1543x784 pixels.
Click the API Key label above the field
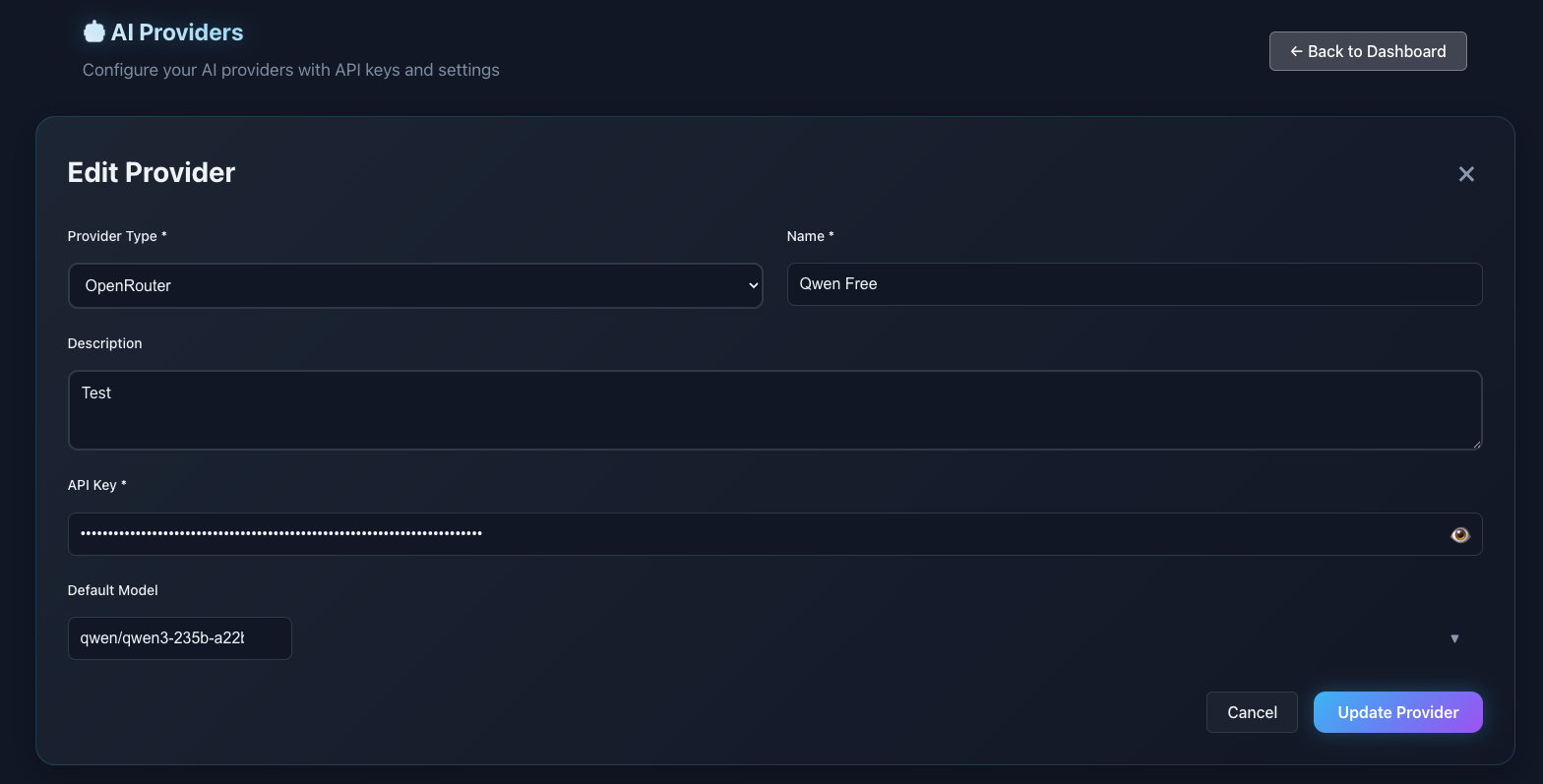97,485
